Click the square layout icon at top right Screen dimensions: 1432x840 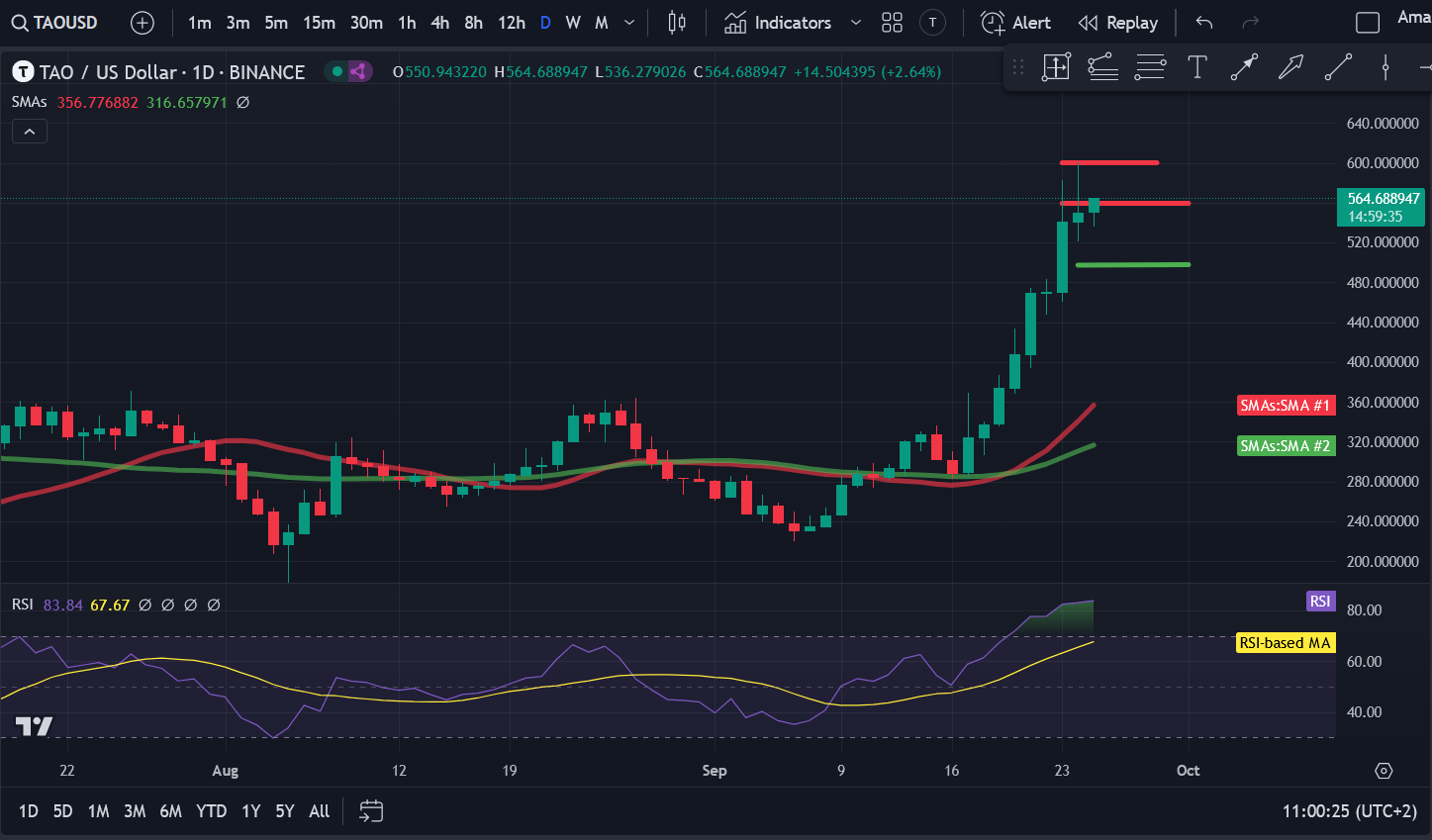tap(1368, 23)
